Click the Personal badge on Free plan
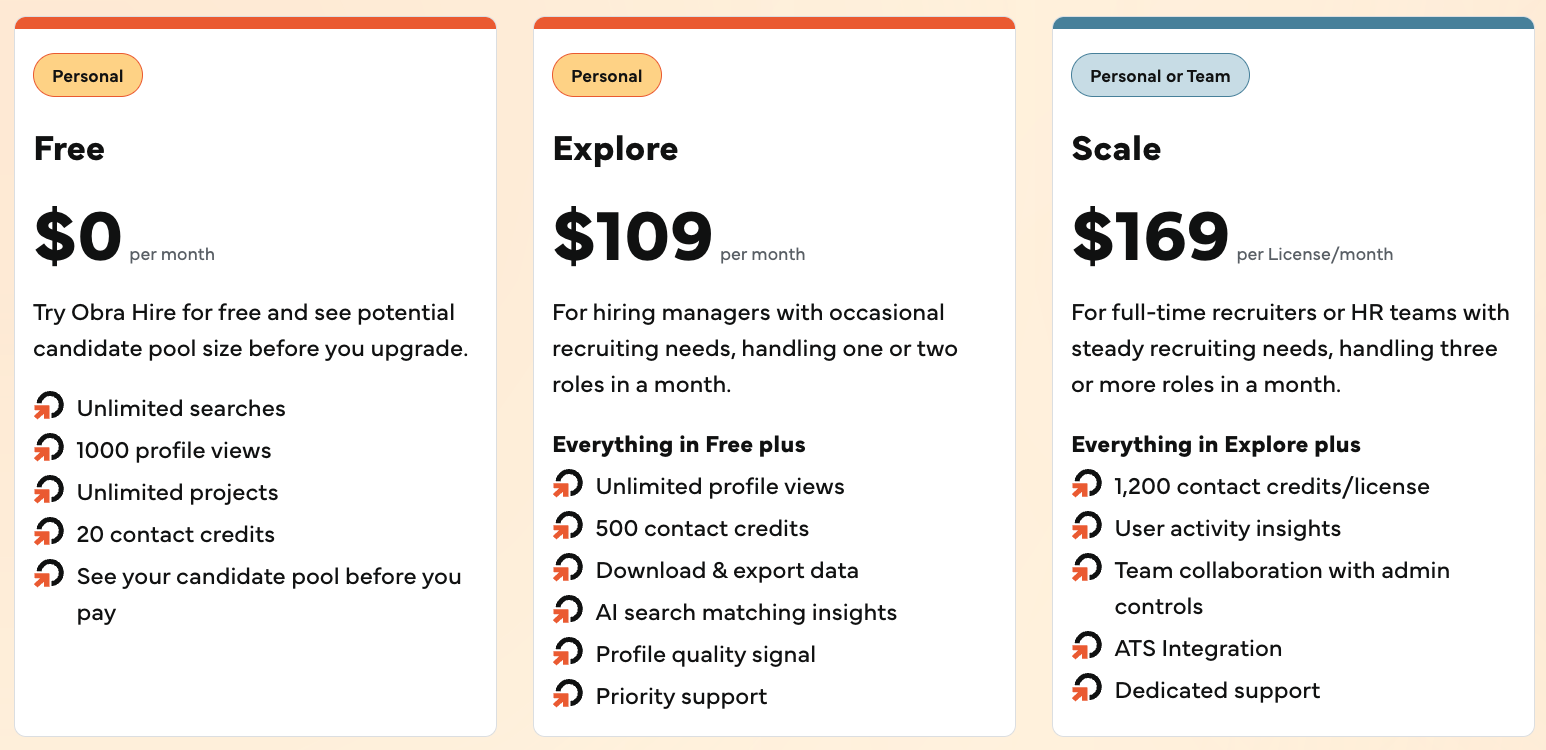1546x750 pixels. click(88, 75)
